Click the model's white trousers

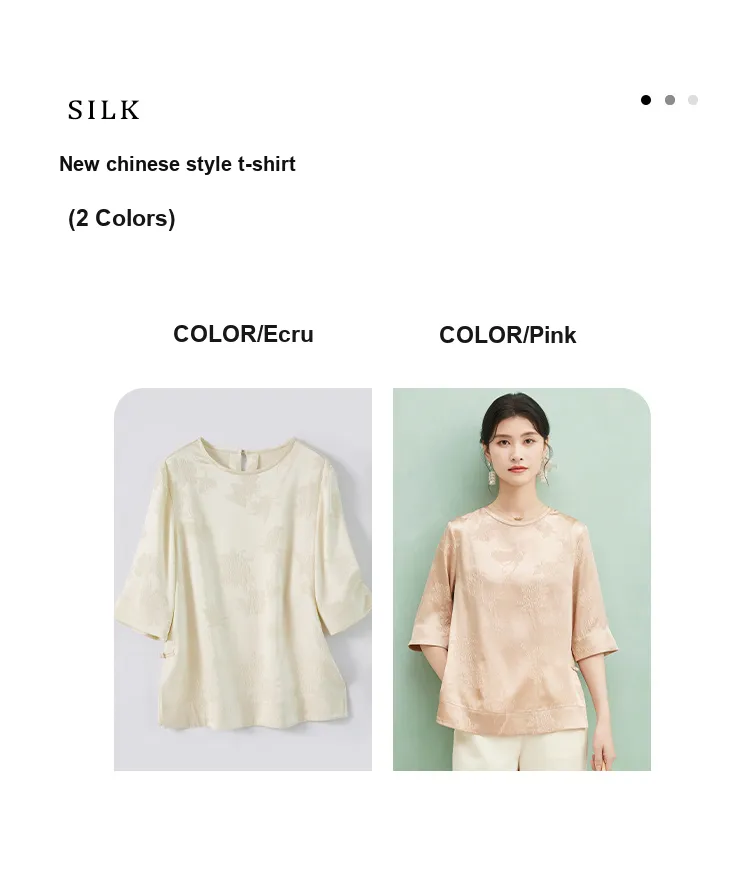[519, 750]
